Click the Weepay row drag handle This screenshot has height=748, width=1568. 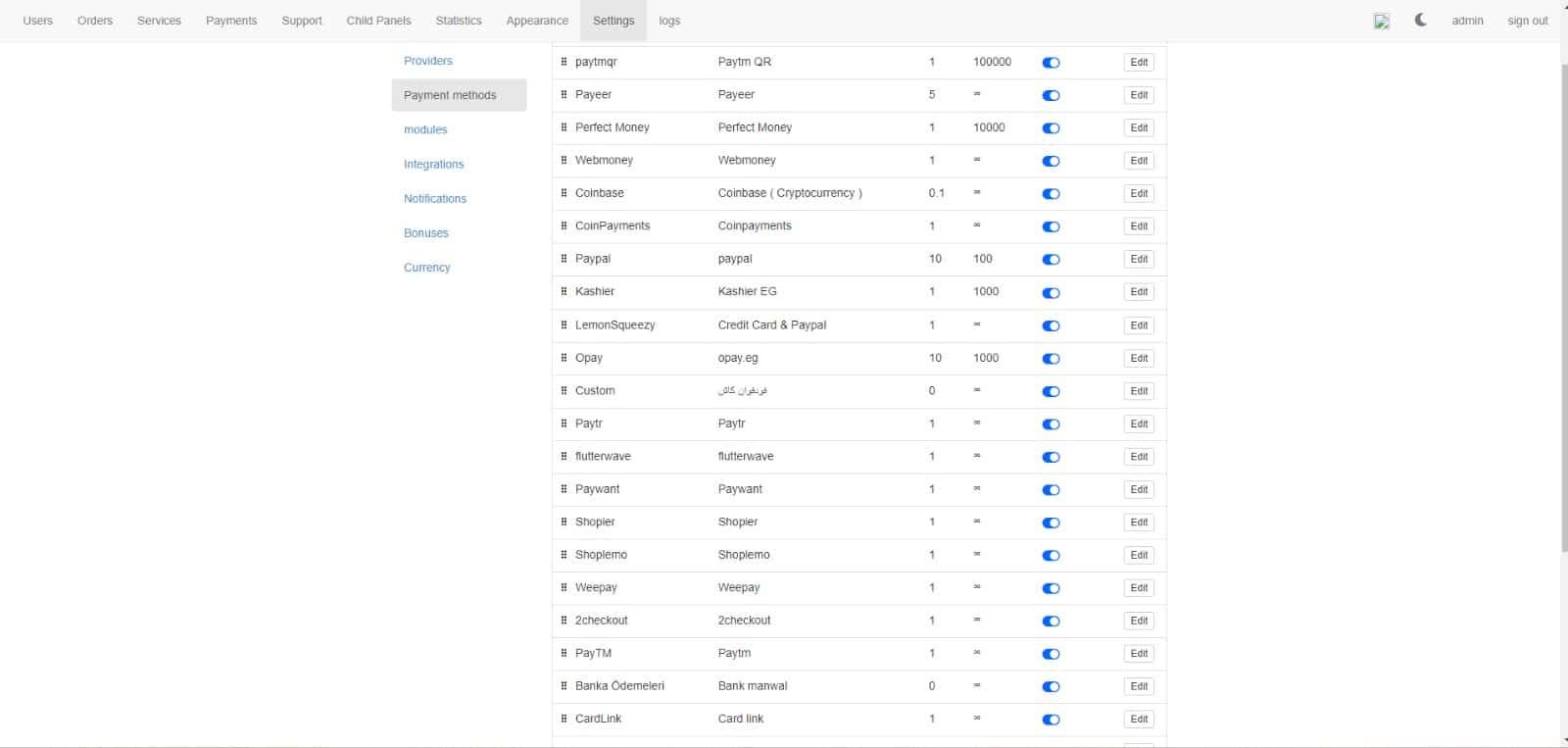[x=563, y=587]
